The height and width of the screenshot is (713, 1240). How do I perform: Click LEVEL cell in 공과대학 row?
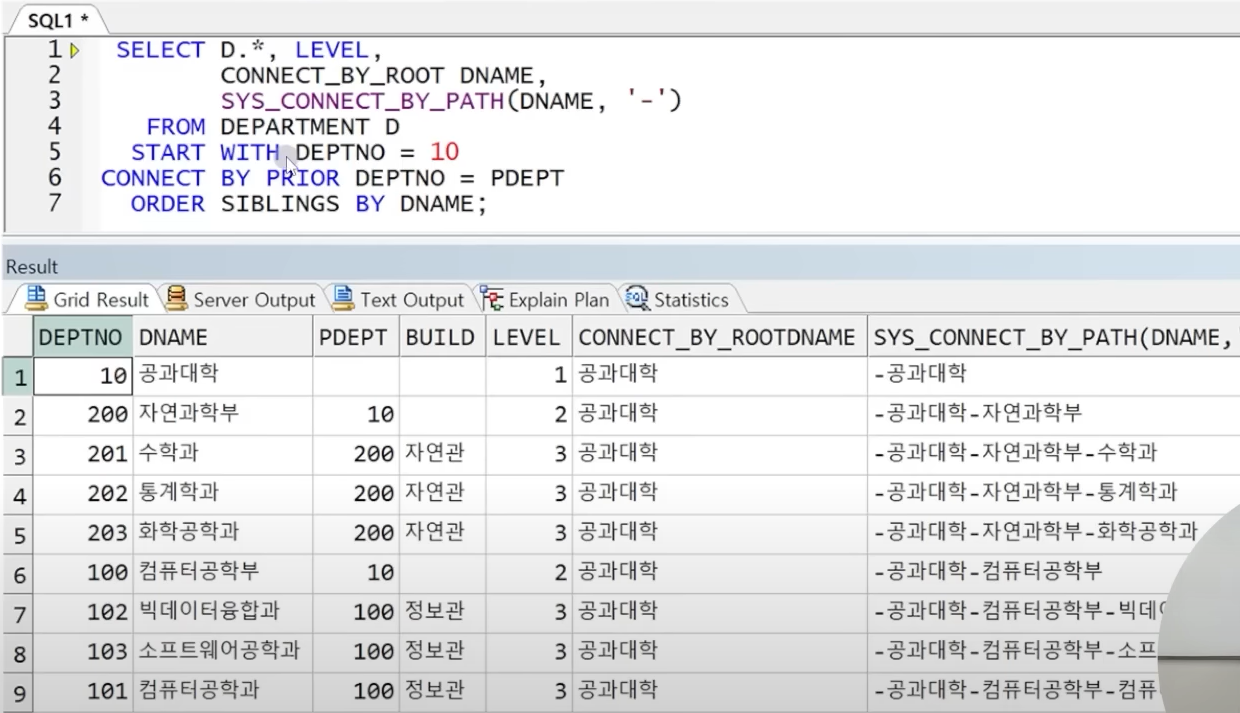(x=529, y=376)
